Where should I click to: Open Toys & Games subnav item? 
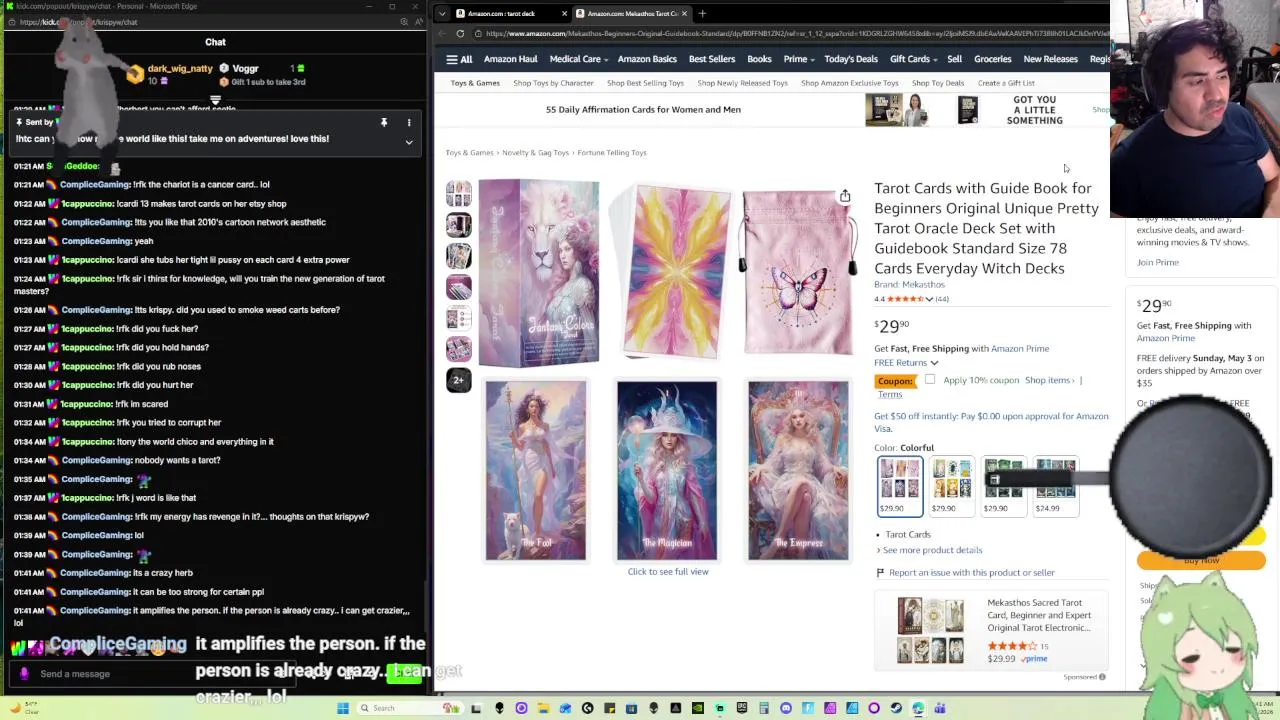point(475,83)
